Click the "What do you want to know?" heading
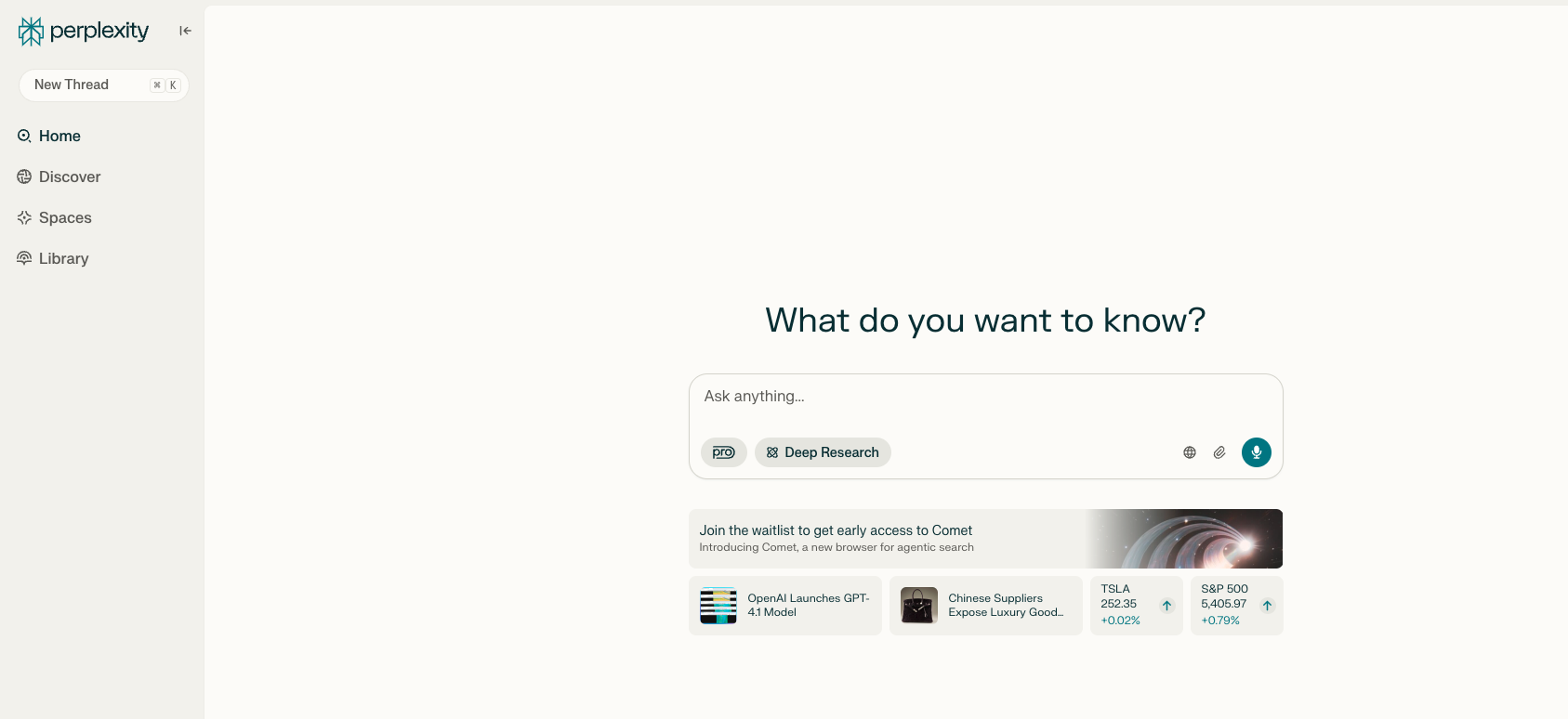1568x719 pixels. (985, 320)
